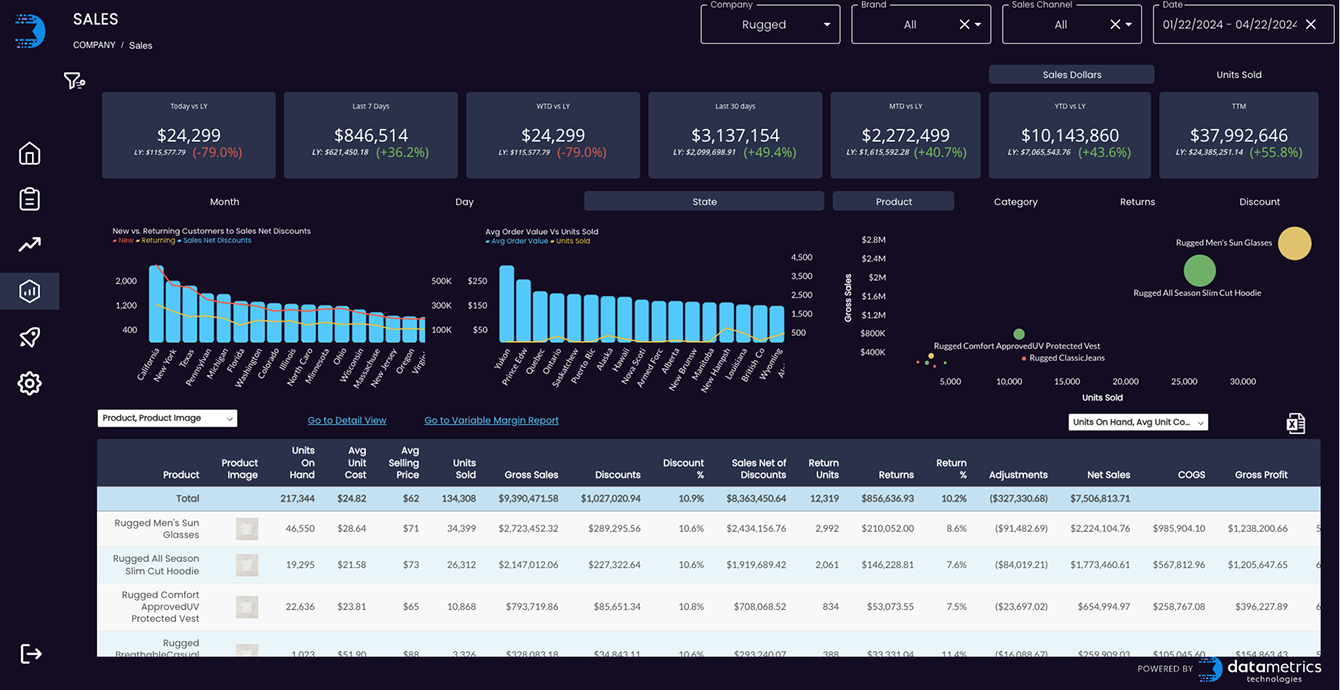Click yellow Rugged Men's Sun Glasses bubble
Image resolution: width=1340 pixels, height=690 pixels.
(1294, 244)
